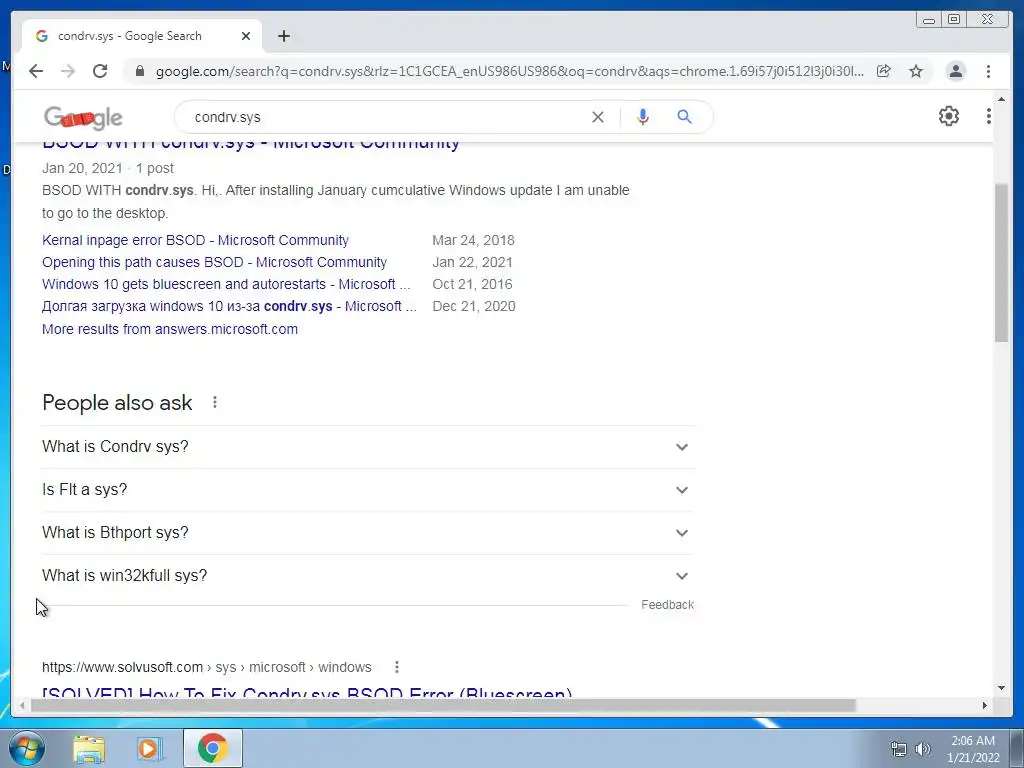Viewport: 1024px width, 768px height.
Task: Click the taskbar clock 2:06 AM
Action: tap(973, 741)
